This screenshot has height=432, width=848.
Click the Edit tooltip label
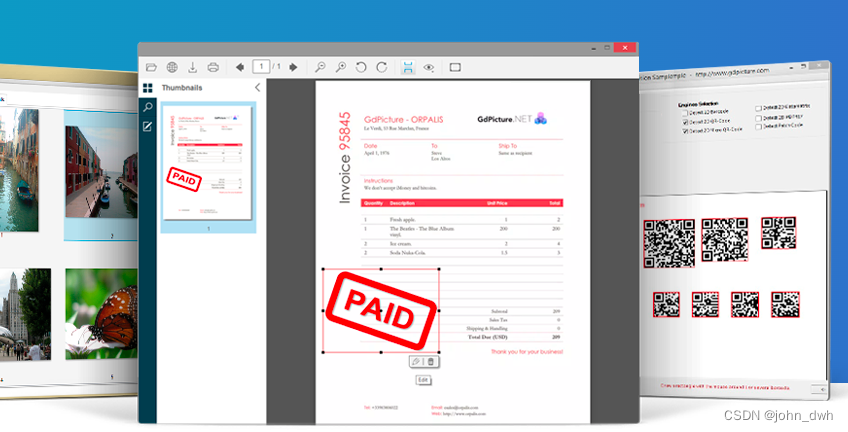click(423, 380)
